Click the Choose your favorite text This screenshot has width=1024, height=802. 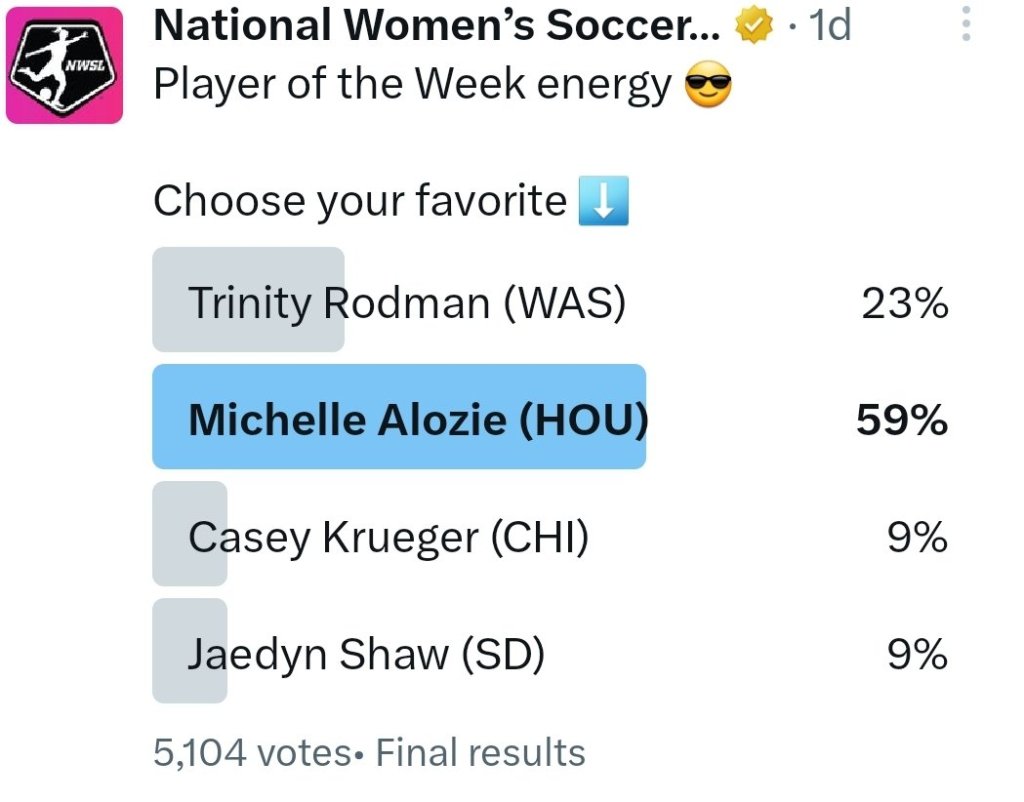pos(360,200)
